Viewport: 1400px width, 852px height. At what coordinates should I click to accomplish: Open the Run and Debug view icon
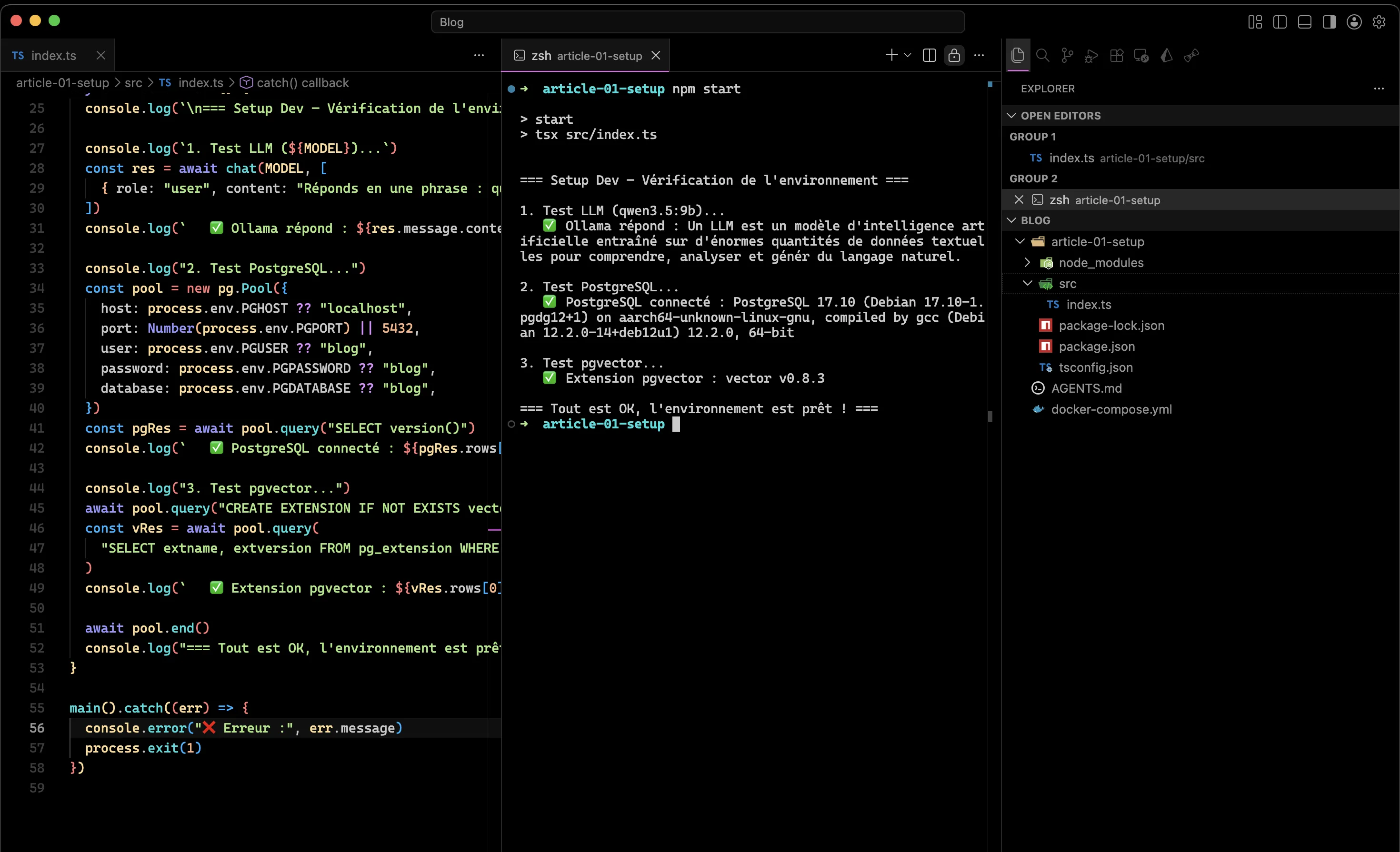pos(1091,55)
